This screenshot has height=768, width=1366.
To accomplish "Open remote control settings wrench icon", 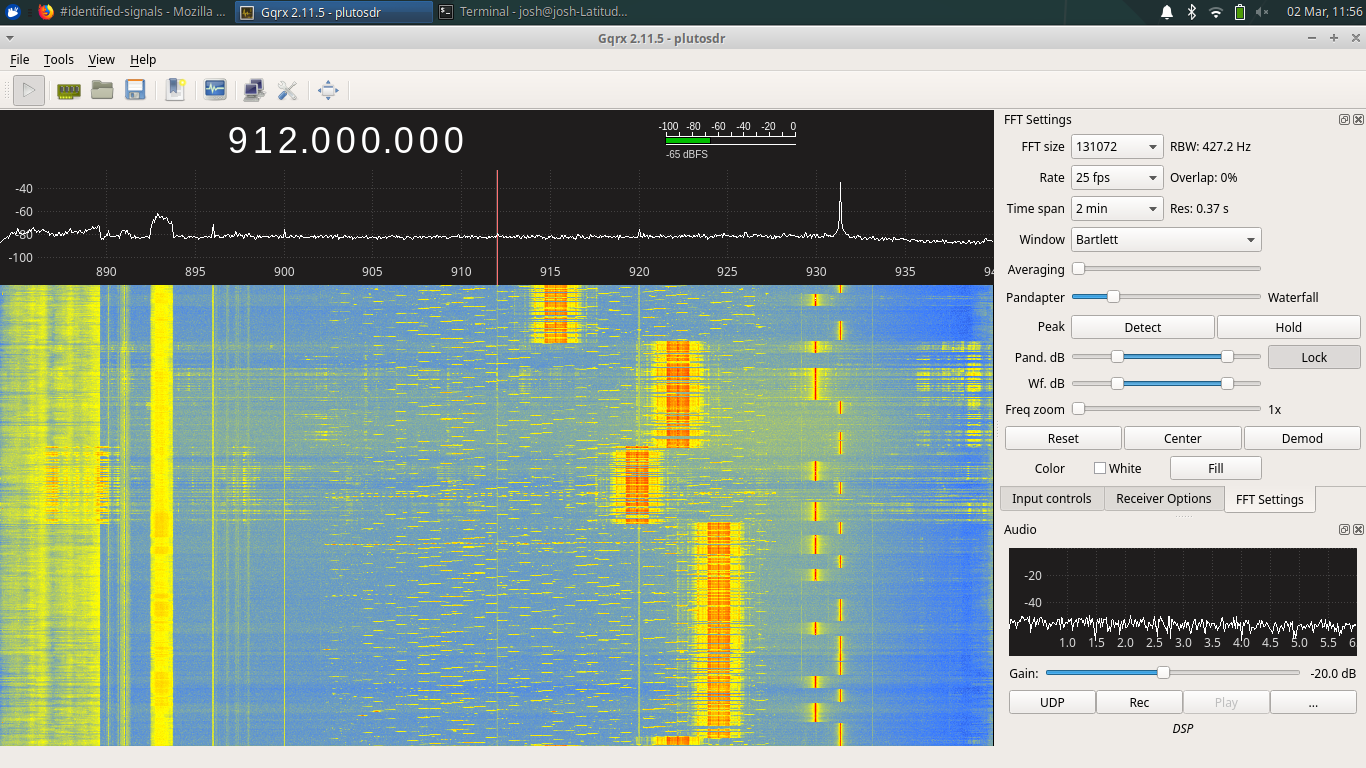I will (288, 90).
